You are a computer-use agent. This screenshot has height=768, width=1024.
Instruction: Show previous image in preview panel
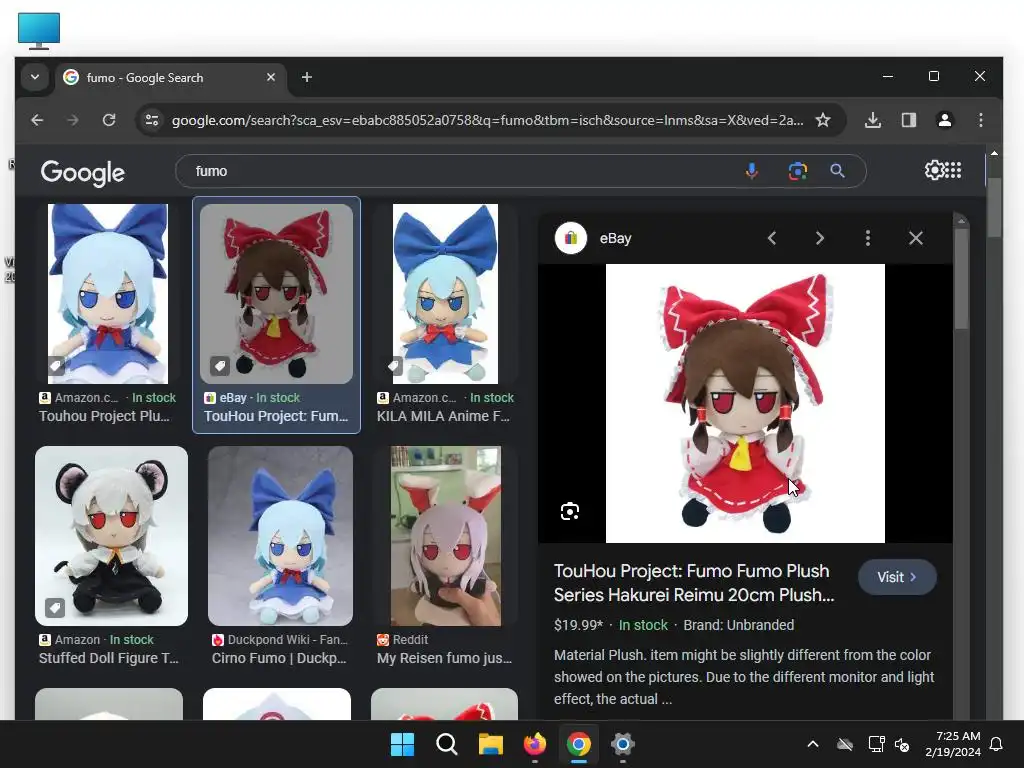[772, 238]
